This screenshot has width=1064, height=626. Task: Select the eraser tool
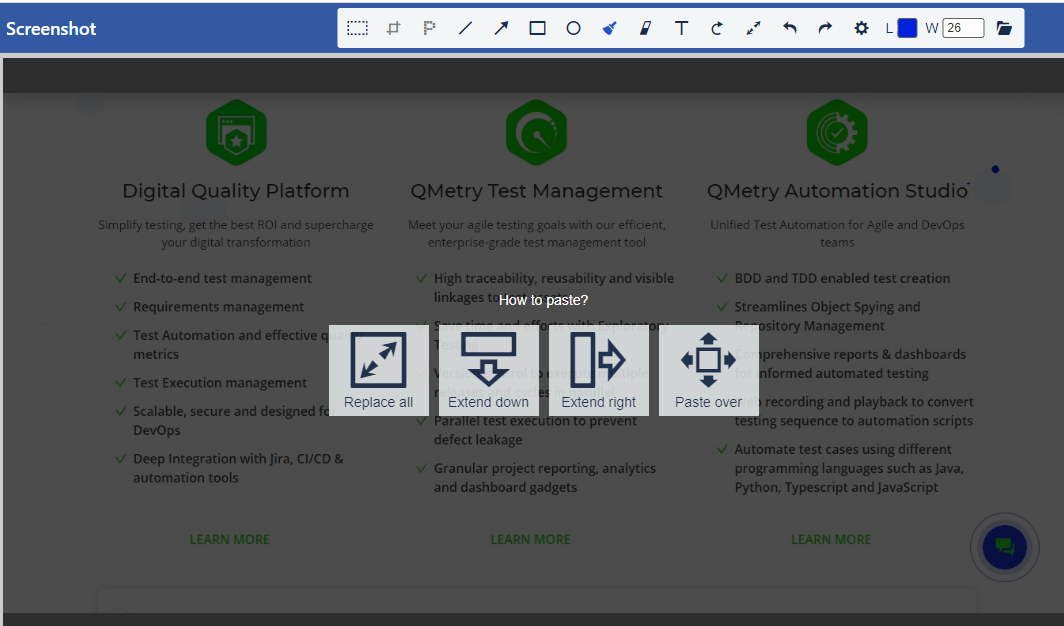(645, 28)
